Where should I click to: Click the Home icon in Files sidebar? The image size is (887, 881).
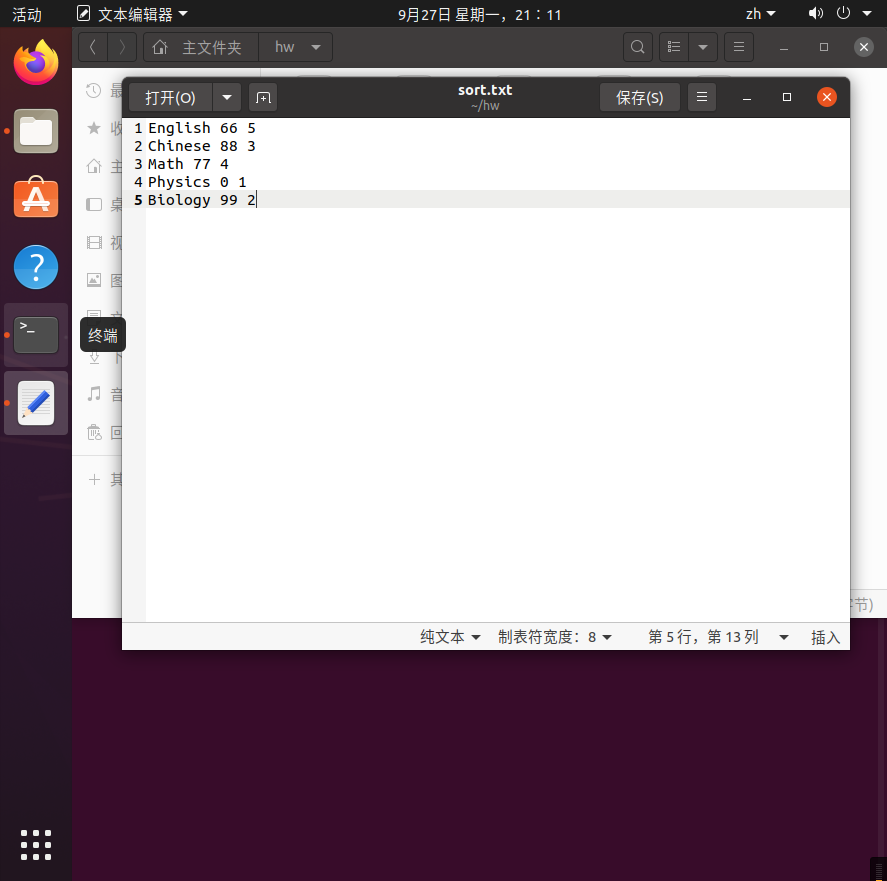94,166
